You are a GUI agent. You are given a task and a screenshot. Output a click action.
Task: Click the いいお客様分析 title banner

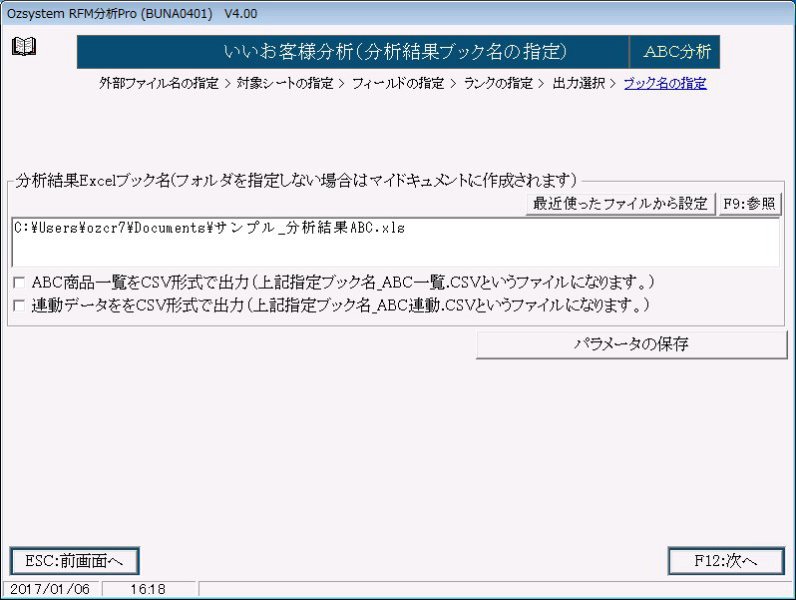point(353,52)
